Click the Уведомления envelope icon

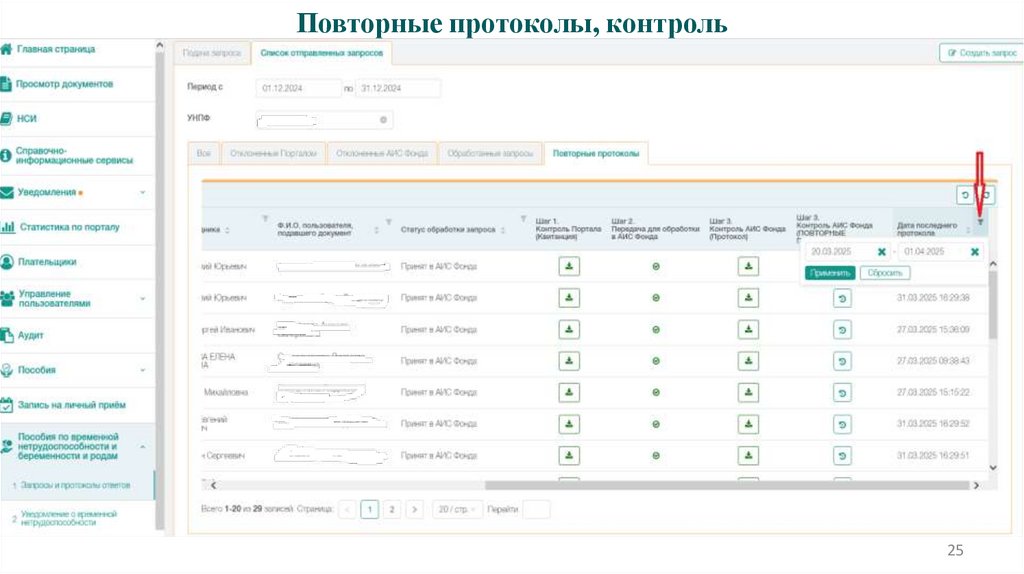pyautogui.click(x=7, y=193)
